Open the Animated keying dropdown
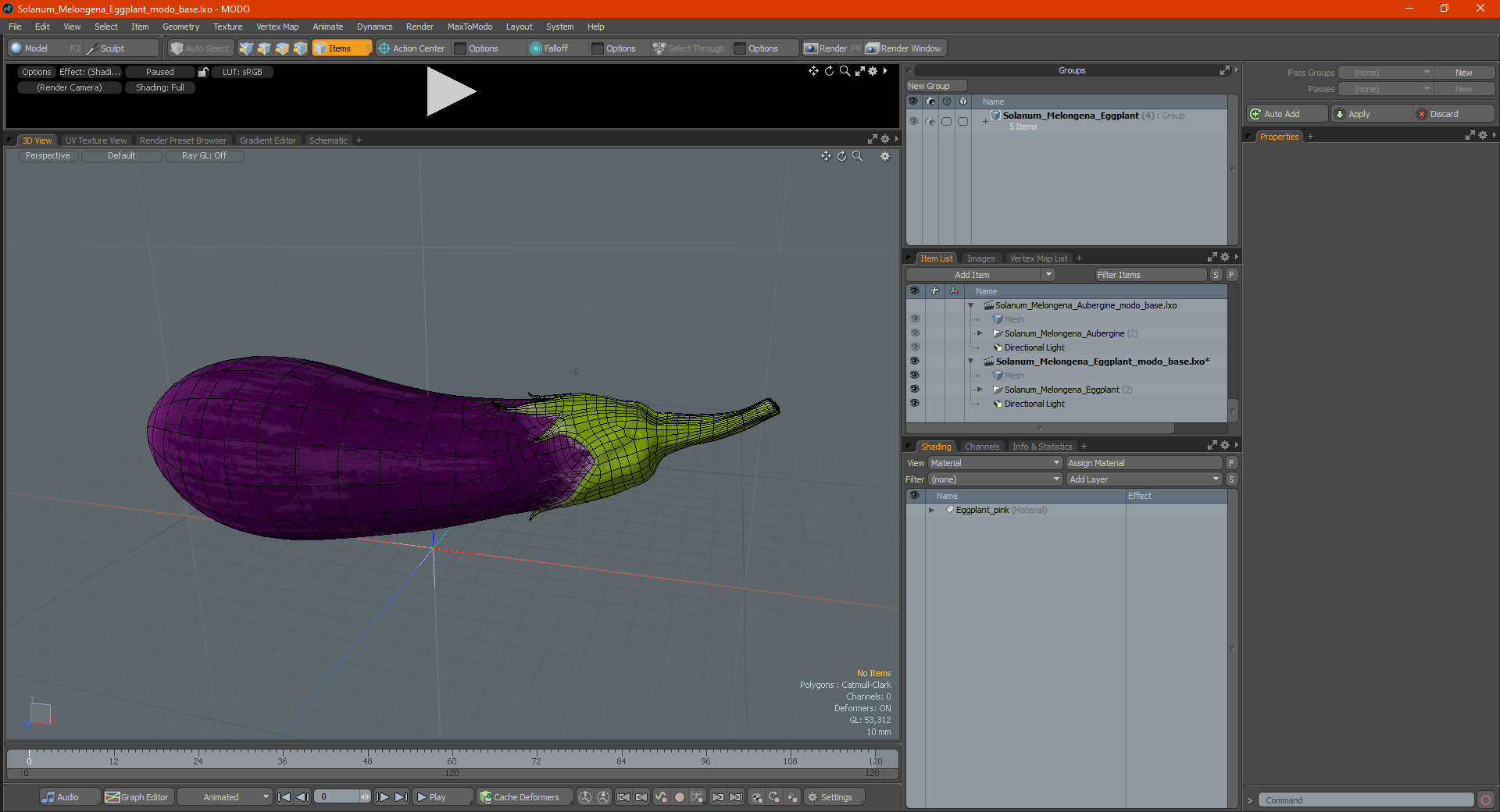The height and width of the screenshot is (812, 1500). (225, 797)
